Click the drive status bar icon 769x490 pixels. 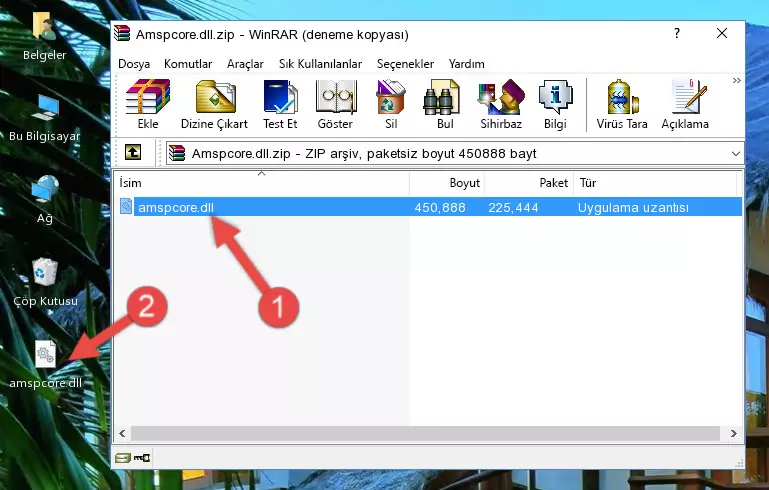(123, 458)
